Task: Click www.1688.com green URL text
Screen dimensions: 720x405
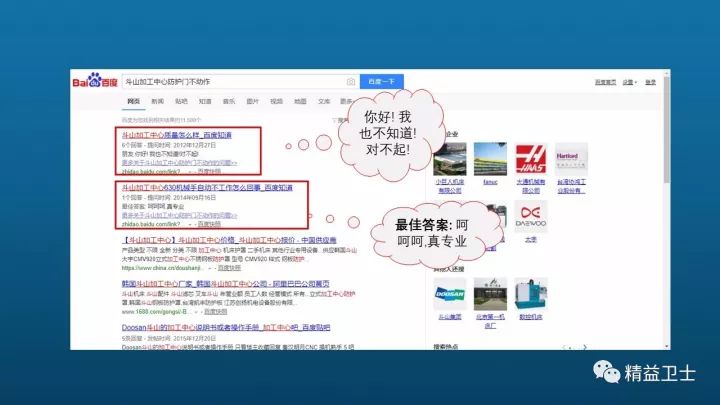Action: [x=156, y=311]
